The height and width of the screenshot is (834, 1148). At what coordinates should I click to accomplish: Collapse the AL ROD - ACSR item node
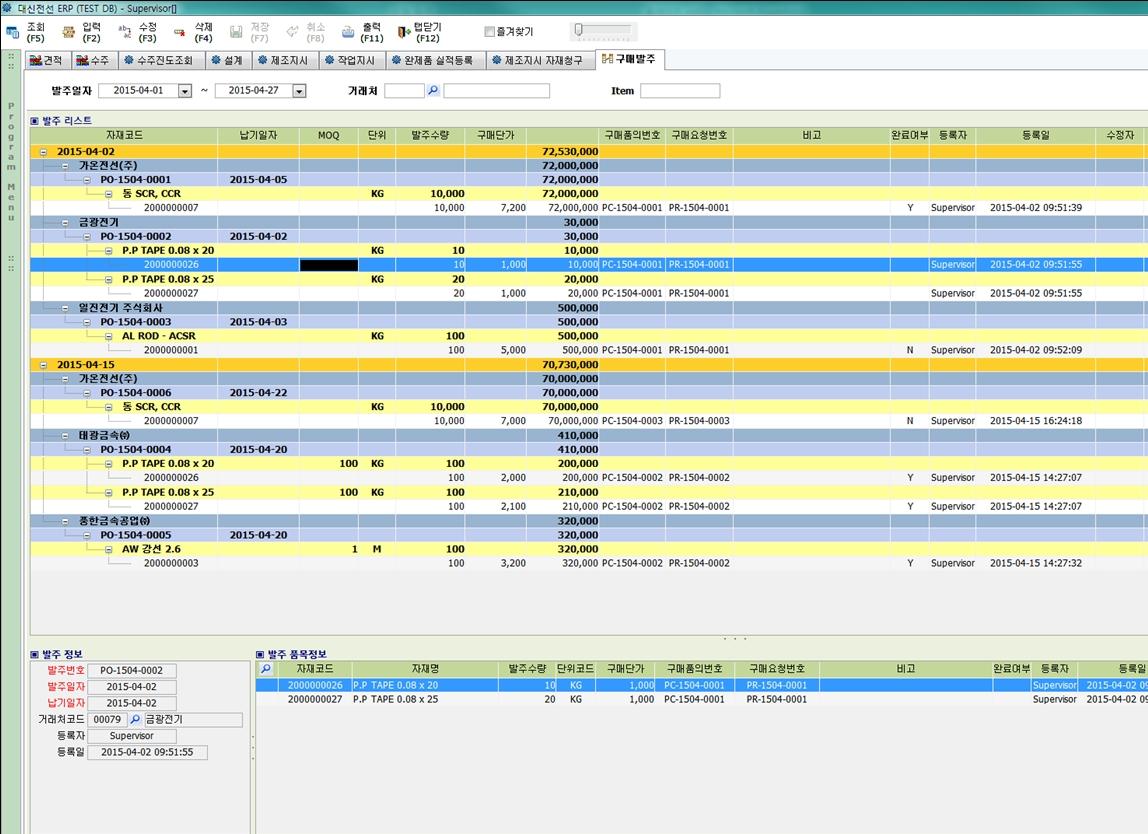[108, 337]
